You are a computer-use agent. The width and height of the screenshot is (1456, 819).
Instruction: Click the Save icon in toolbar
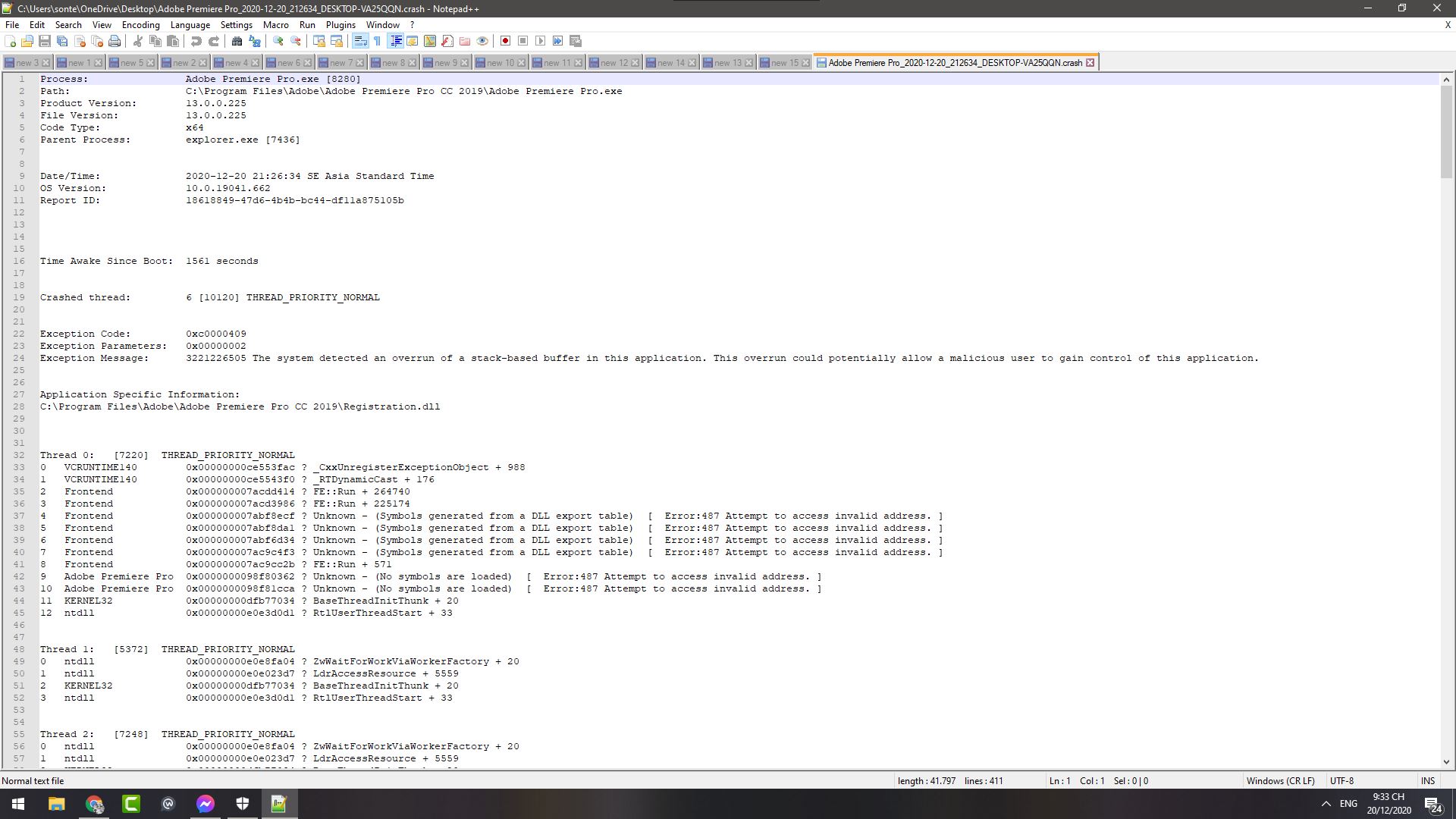[x=45, y=41]
